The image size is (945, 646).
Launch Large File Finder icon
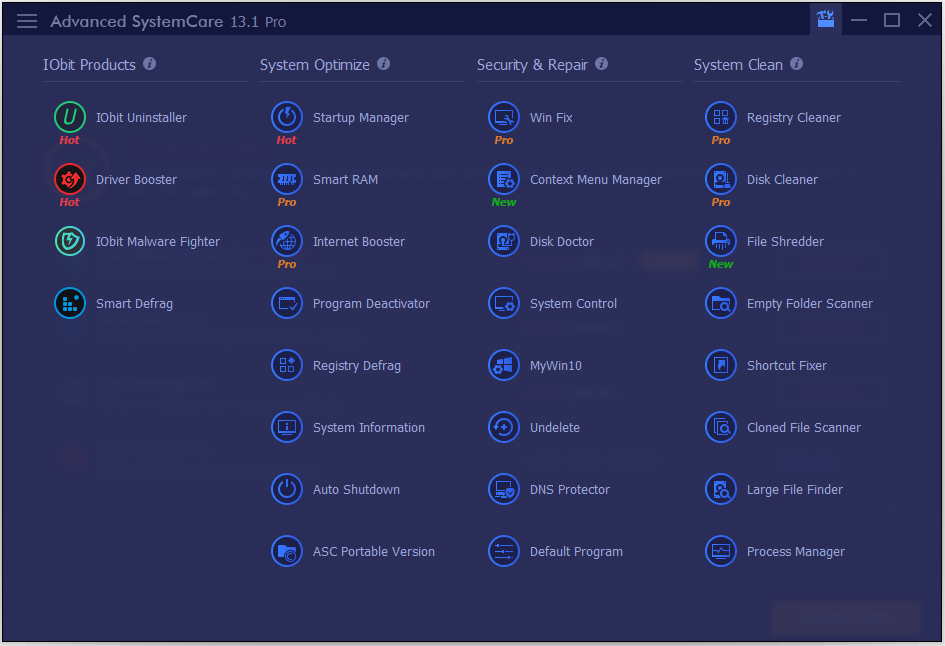point(721,489)
